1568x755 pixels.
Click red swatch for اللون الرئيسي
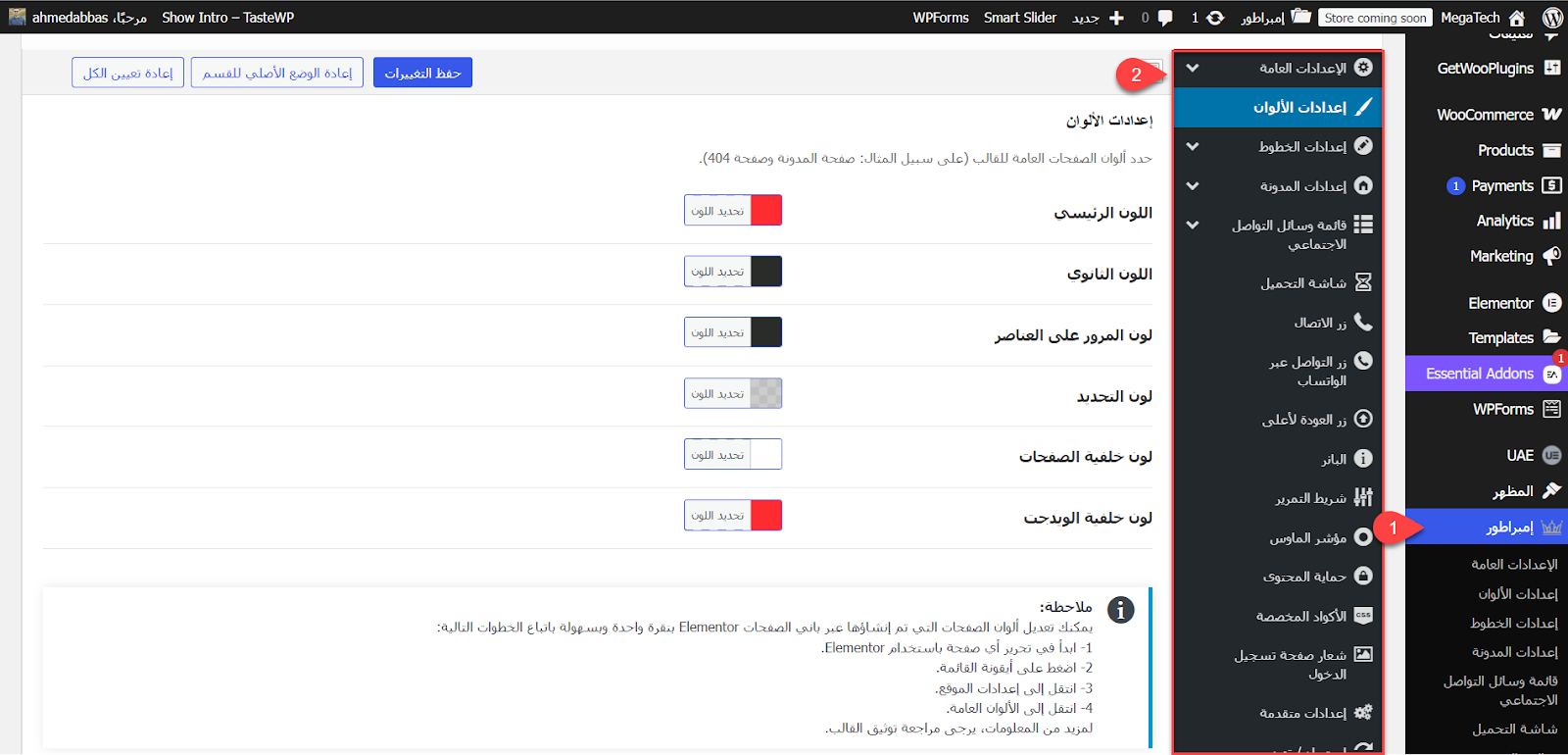(x=766, y=210)
